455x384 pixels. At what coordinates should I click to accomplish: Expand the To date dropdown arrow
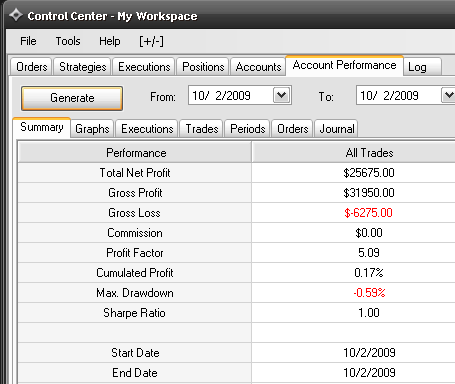(448, 95)
